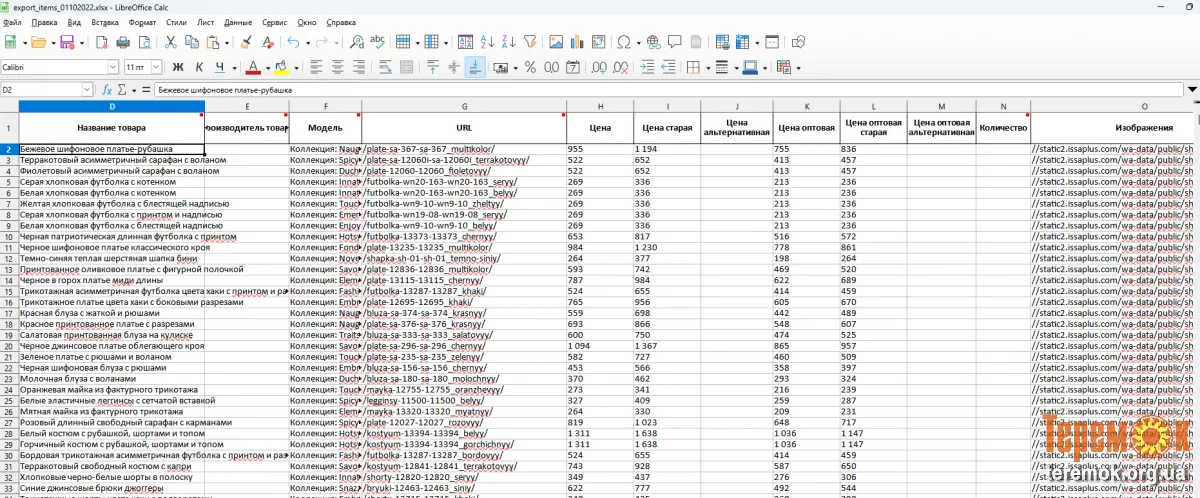Click the Name Box showing D2
This screenshot has height=498, width=1200.
[40, 90]
